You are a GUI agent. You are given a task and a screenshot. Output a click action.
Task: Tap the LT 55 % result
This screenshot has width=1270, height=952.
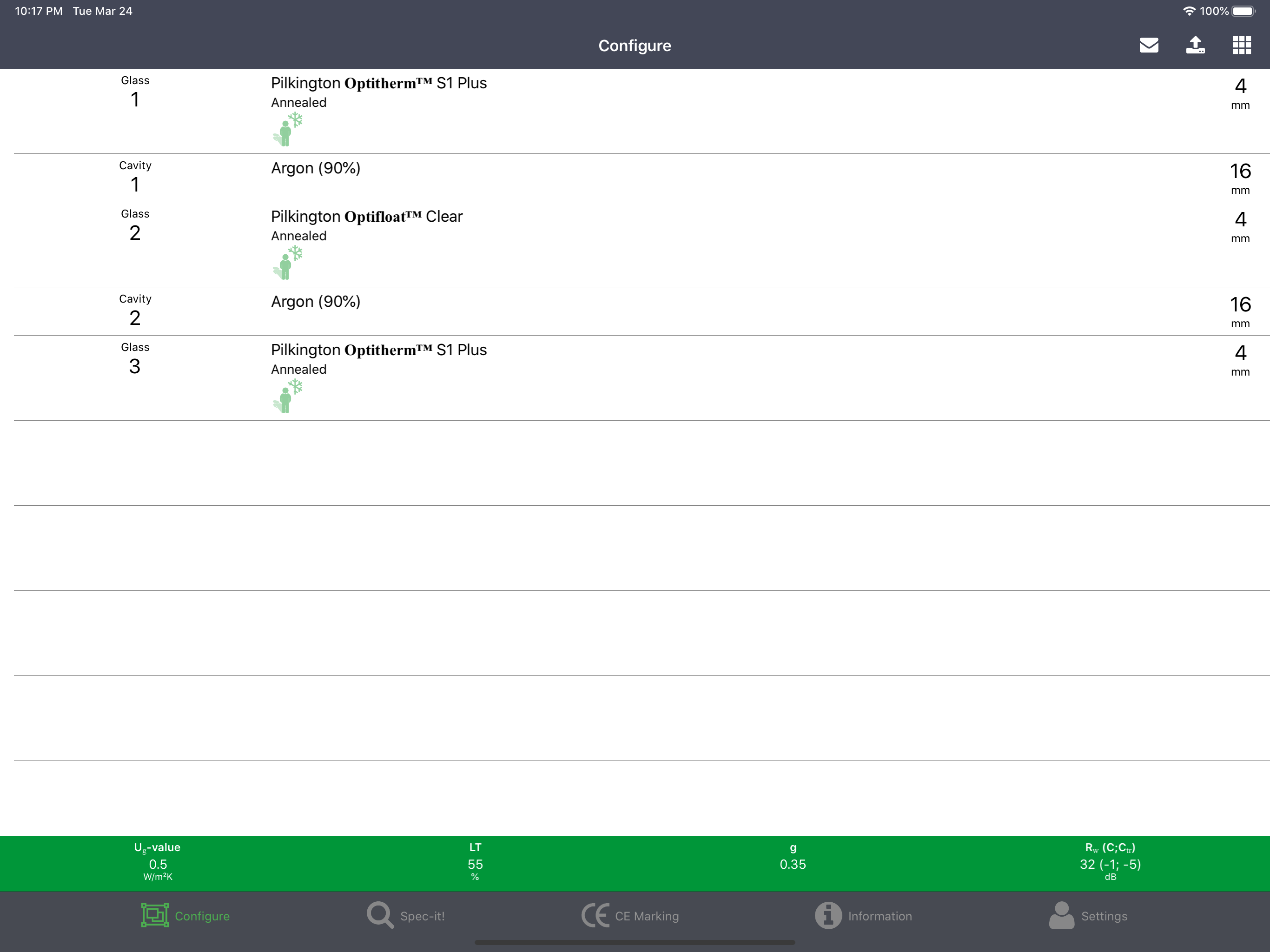point(475,862)
